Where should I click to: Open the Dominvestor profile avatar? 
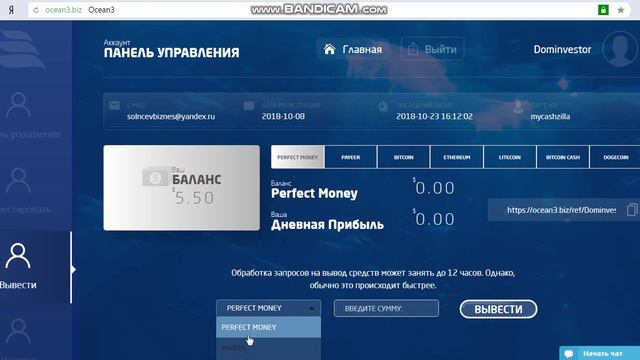point(620,49)
